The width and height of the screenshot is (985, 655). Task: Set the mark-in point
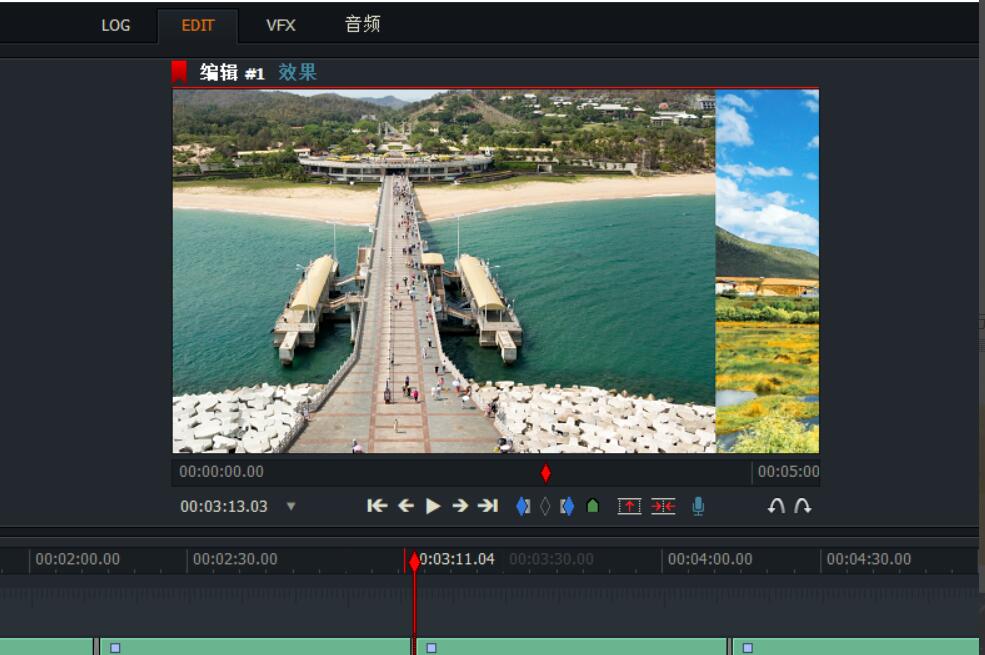[x=522, y=506]
